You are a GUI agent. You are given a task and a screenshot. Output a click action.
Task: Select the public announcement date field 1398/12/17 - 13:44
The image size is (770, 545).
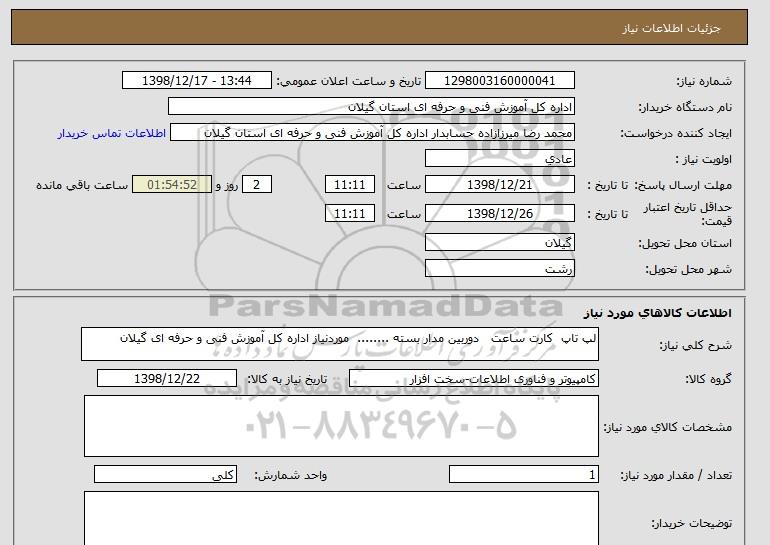pyautogui.click(x=196, y=81)
